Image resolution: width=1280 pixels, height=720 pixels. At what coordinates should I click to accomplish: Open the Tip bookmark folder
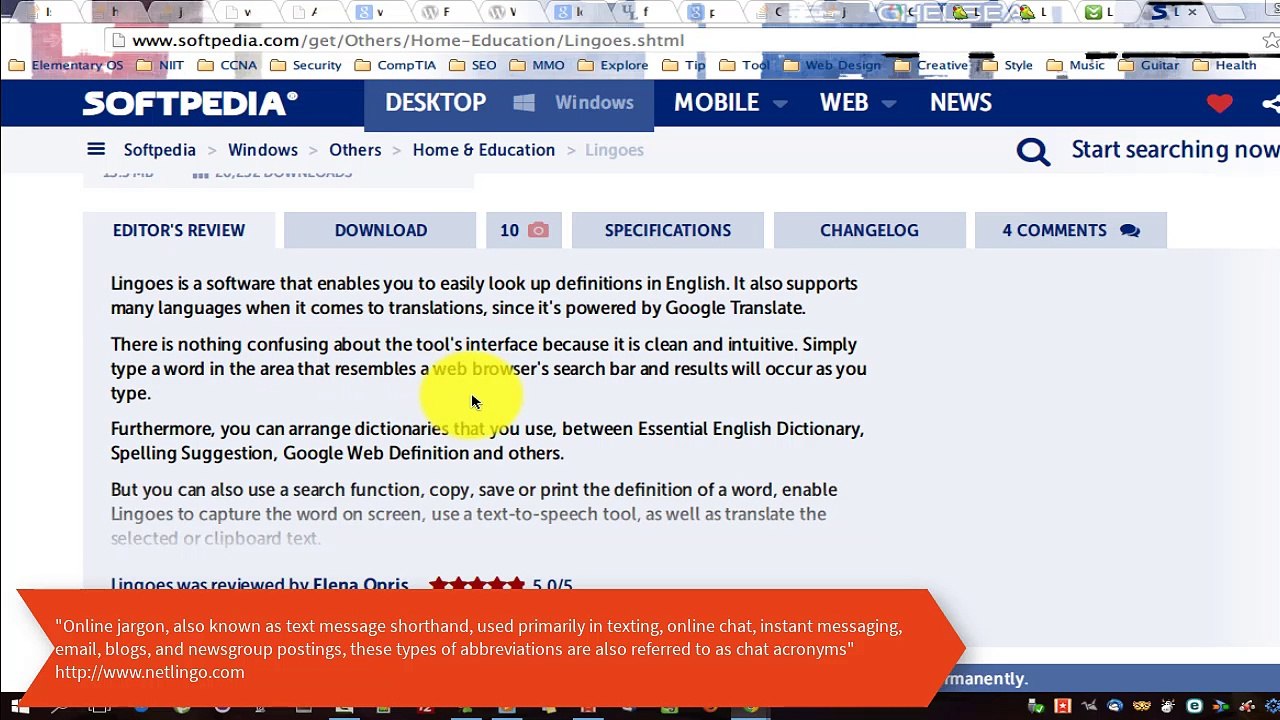pyautogui.click(x=684, y=65)
